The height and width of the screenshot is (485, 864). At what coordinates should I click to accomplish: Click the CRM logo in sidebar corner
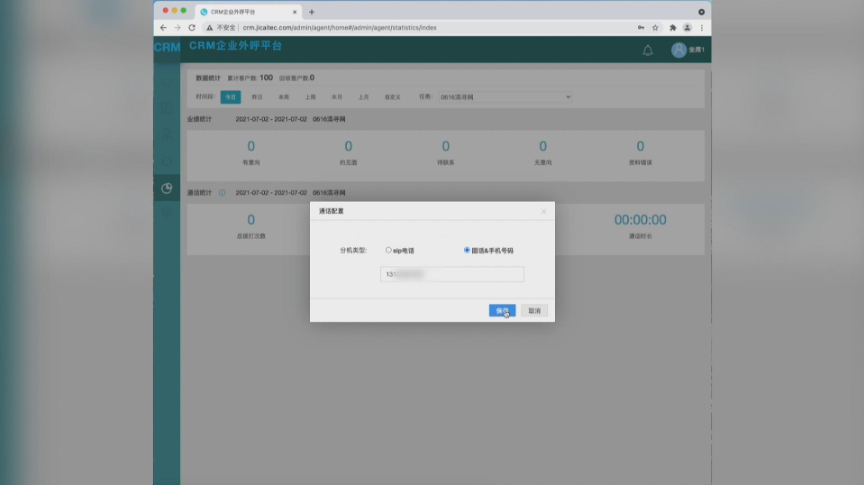pyautogui.click(x=167, y=47)
